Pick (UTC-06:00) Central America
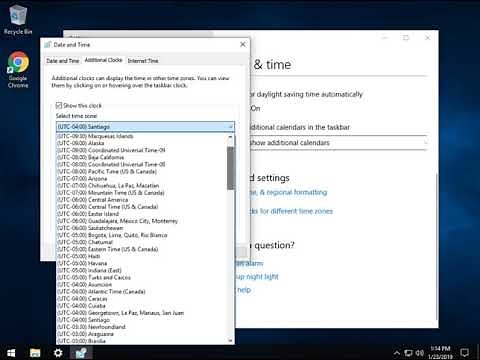This screenshot has height=360, width=480. (142, 200)
